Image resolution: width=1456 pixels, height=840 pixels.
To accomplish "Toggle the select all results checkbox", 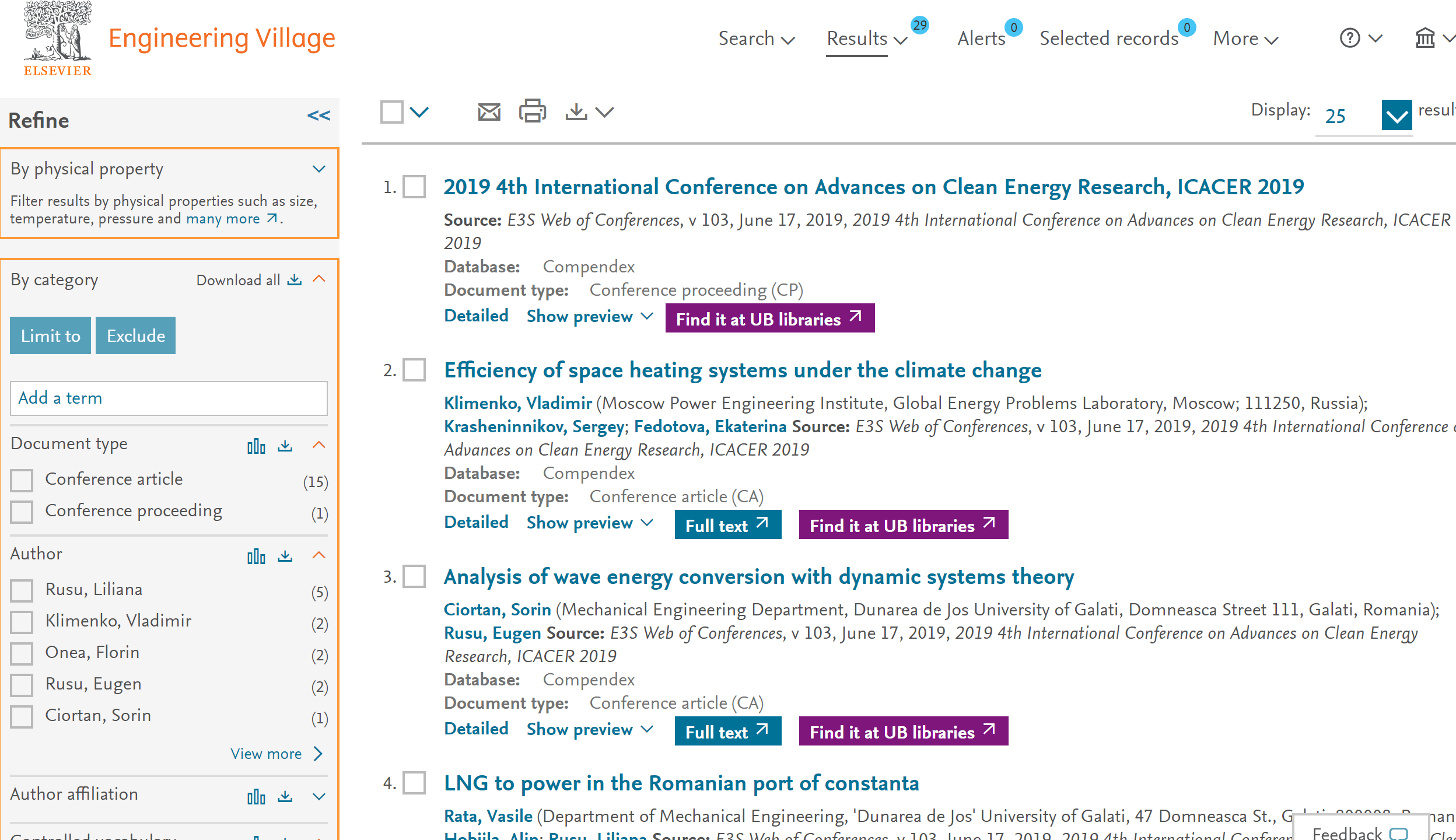I will [392, 111].
